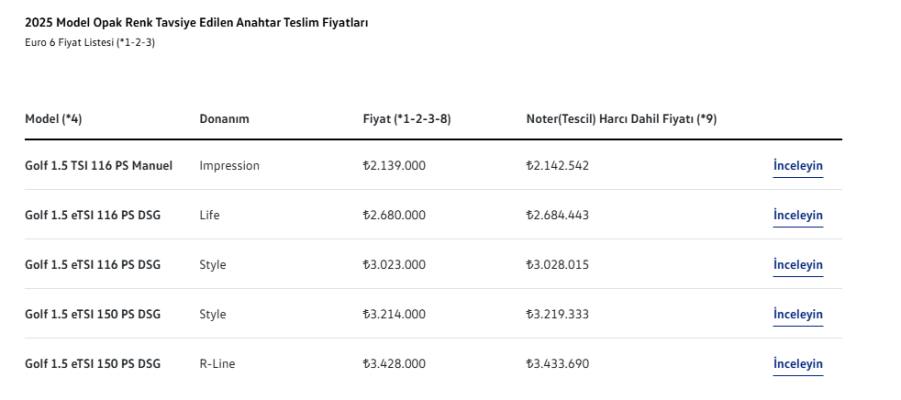Follow İnceleyin link for the ₺3.214.000 Style
Image resolution: width=901 pixels, height=400 pixels.
point(797,314)
